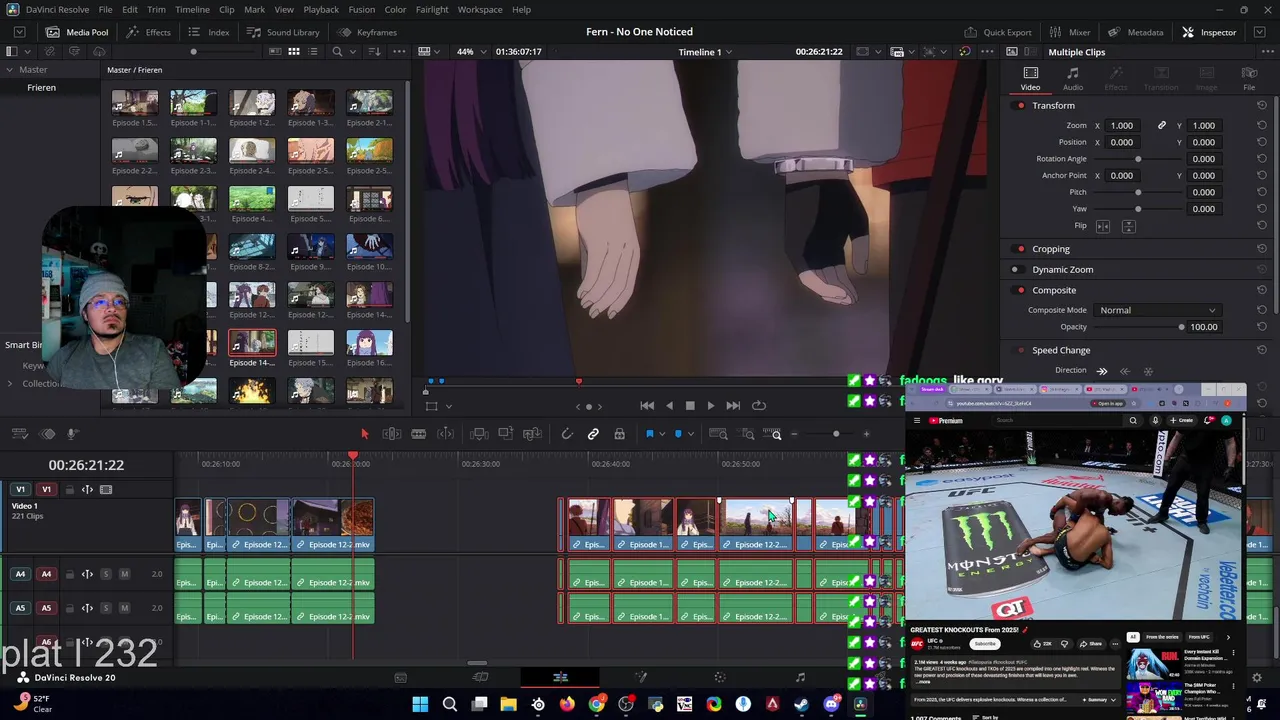Screen dimensions: 1280x720
Task: Click the flip vertical icon
Action: 1129,226
